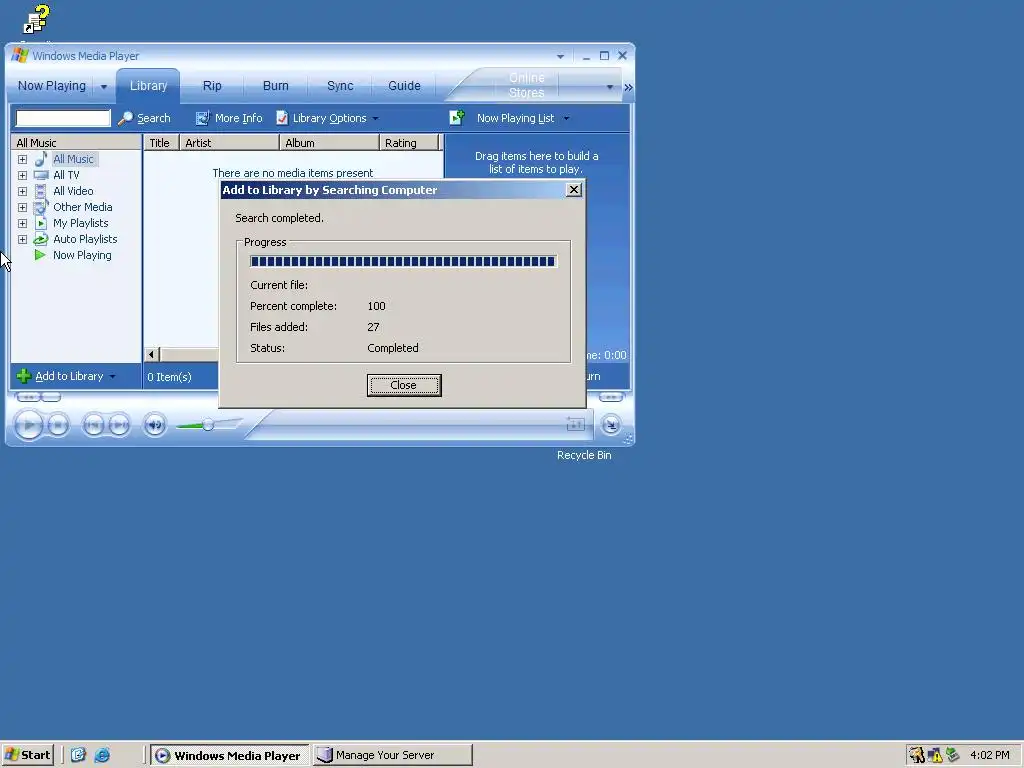Expand the Auto Playlists tree node
This screenshot has width=1024, height=768.
coord(22,239)
